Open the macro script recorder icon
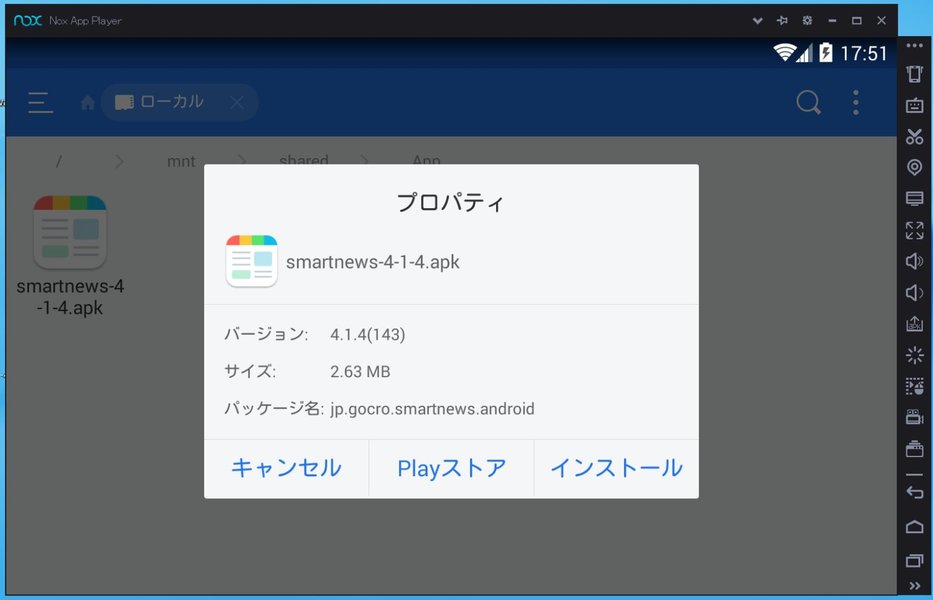 pyautogui.click(x=915, y=386)
